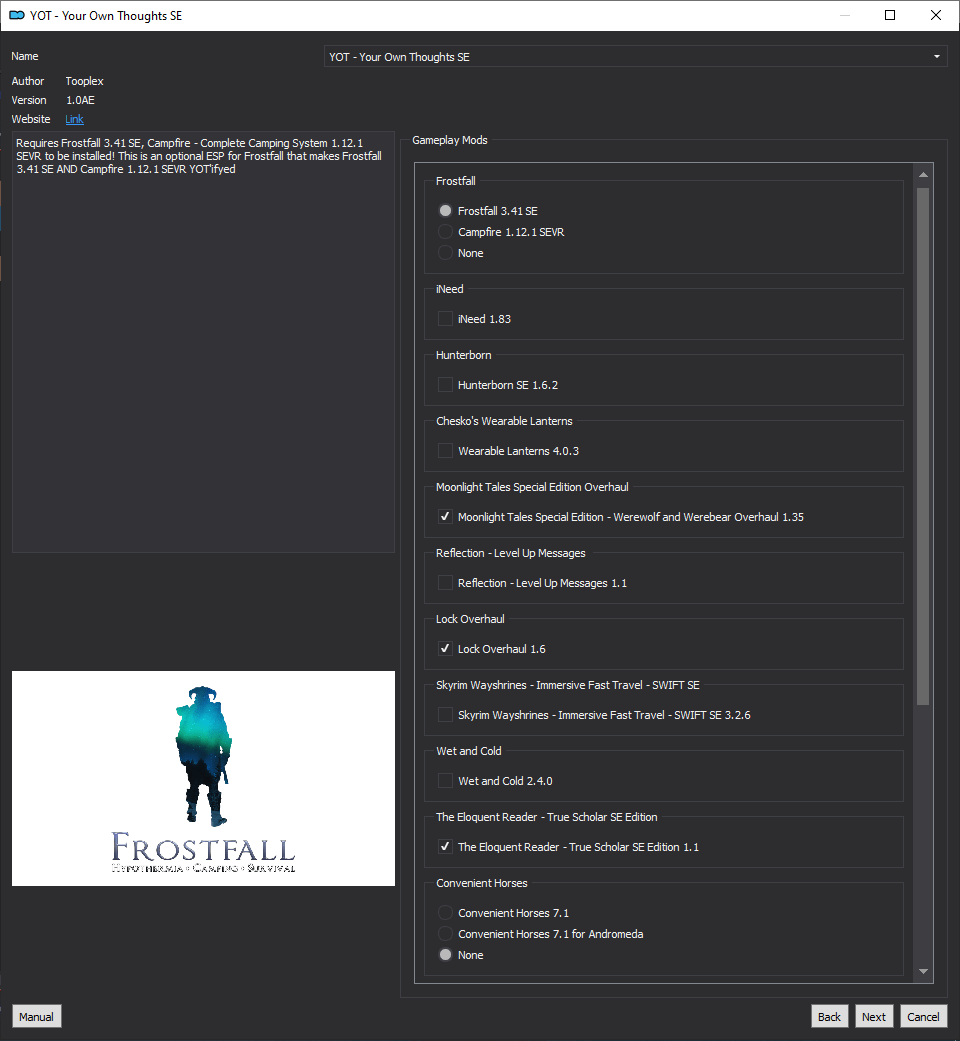Go to previous page with Back button
The width and height of the screenshot is (960, 1041).
pos(829,1016)
